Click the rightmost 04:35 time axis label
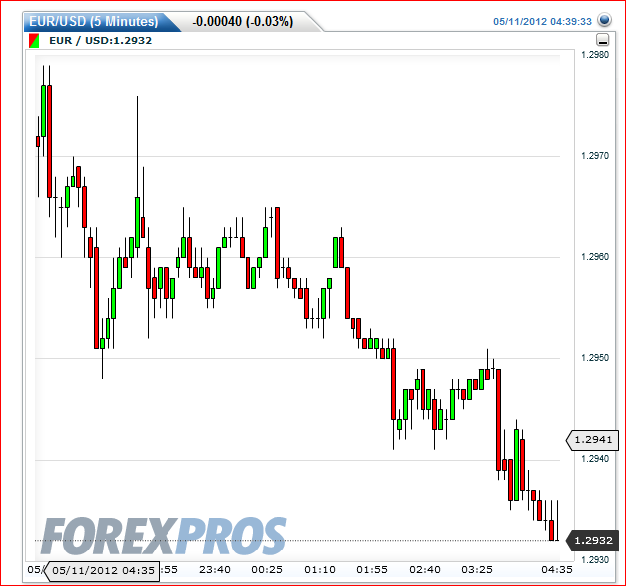Image resolution: width=626 pixels, height=586 pixels. (x=557, y=570)
